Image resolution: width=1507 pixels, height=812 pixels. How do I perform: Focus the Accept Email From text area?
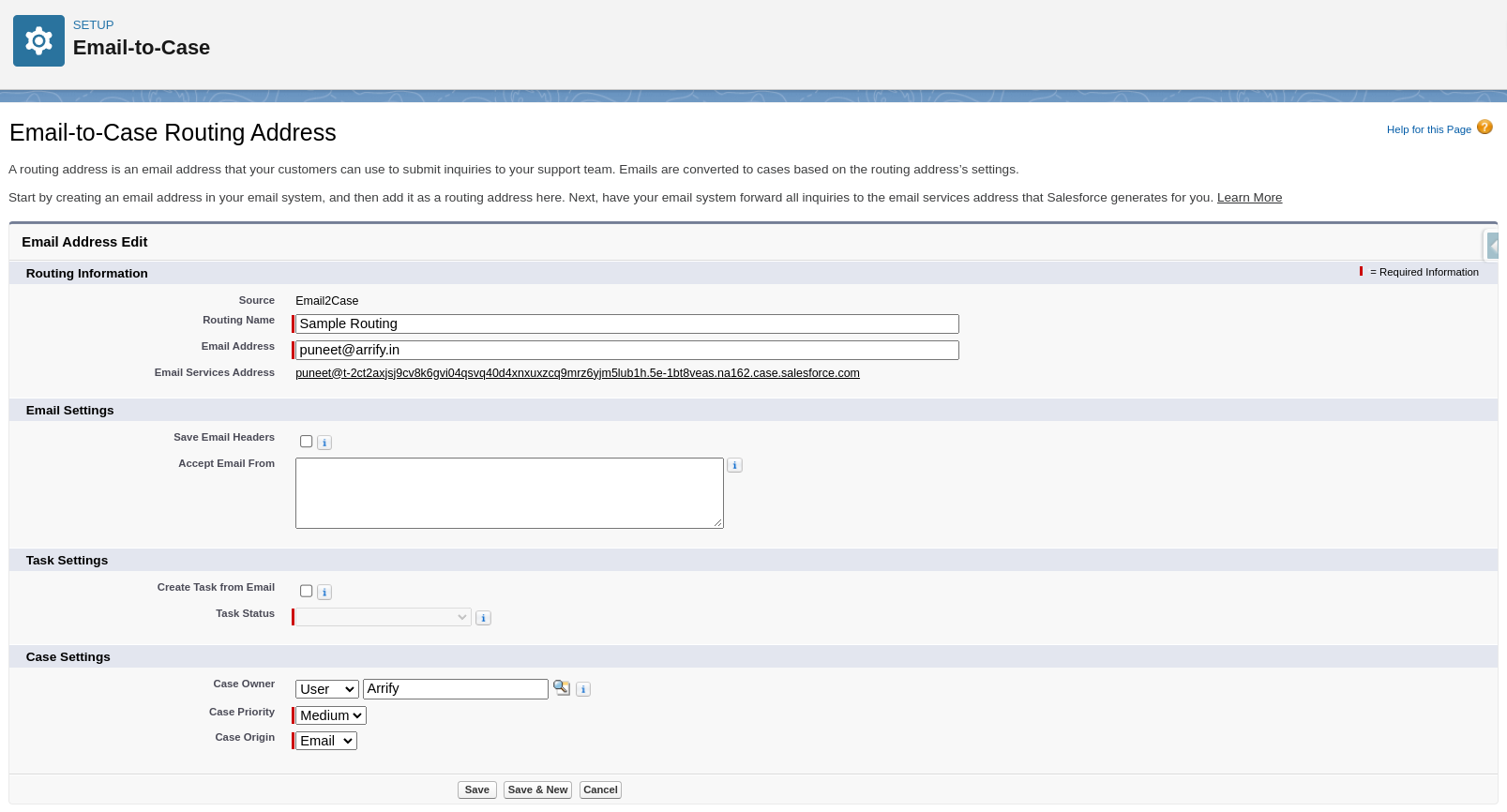509,493
